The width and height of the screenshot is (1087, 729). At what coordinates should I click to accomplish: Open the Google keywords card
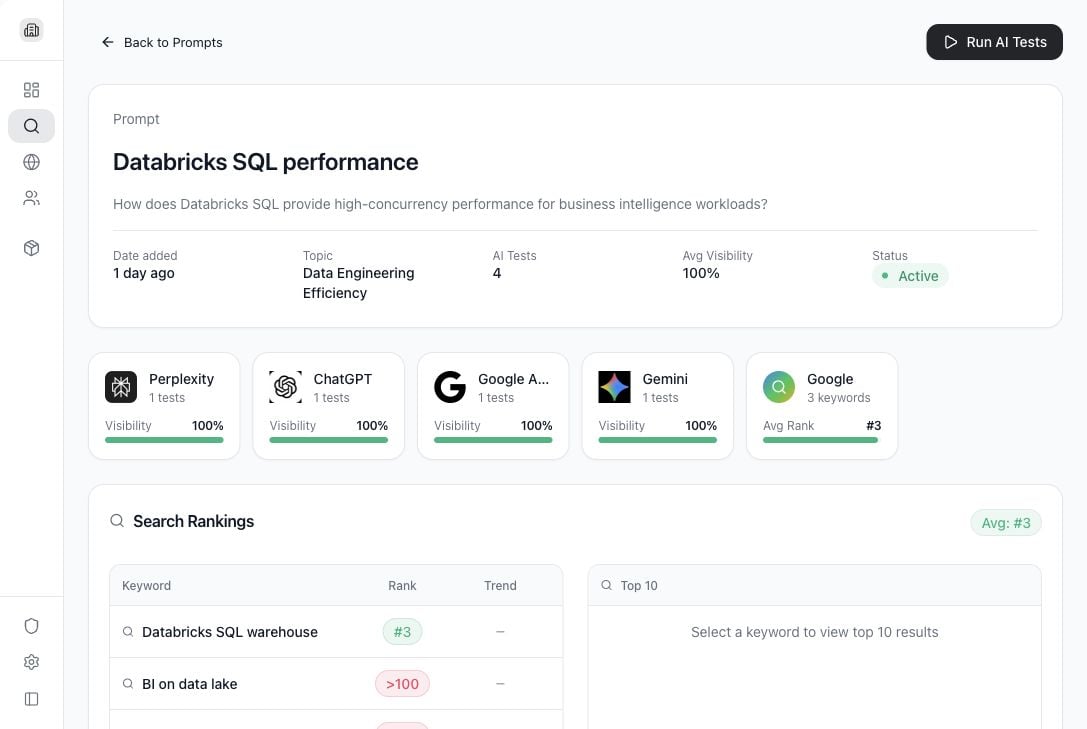point(822,406)
